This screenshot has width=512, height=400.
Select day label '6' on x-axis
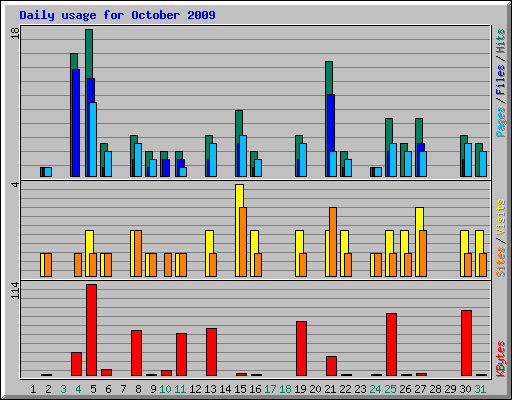click(108, 389)
